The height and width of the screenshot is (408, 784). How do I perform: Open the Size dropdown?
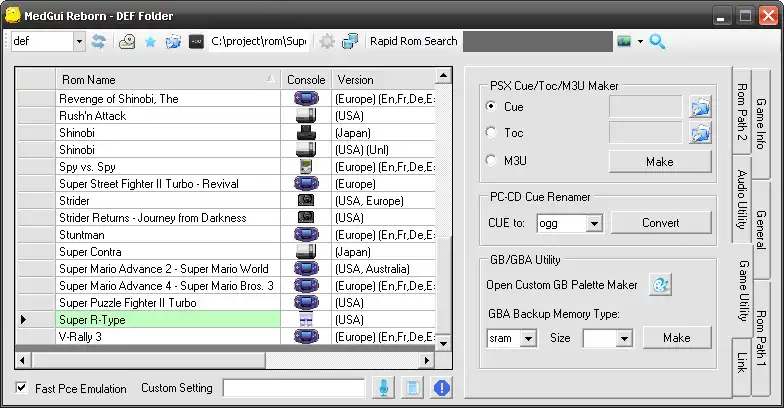(x=624, y=338)
